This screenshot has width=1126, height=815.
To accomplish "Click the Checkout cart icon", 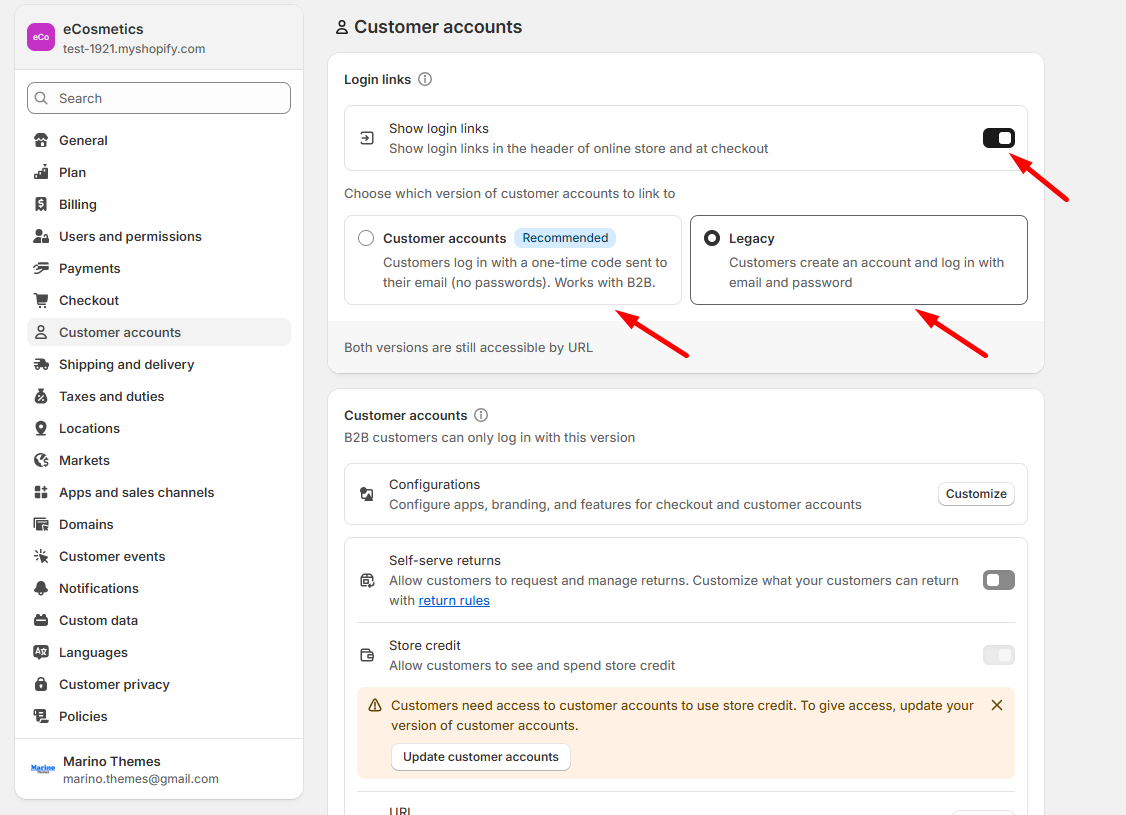I will (x=41, y=300).
